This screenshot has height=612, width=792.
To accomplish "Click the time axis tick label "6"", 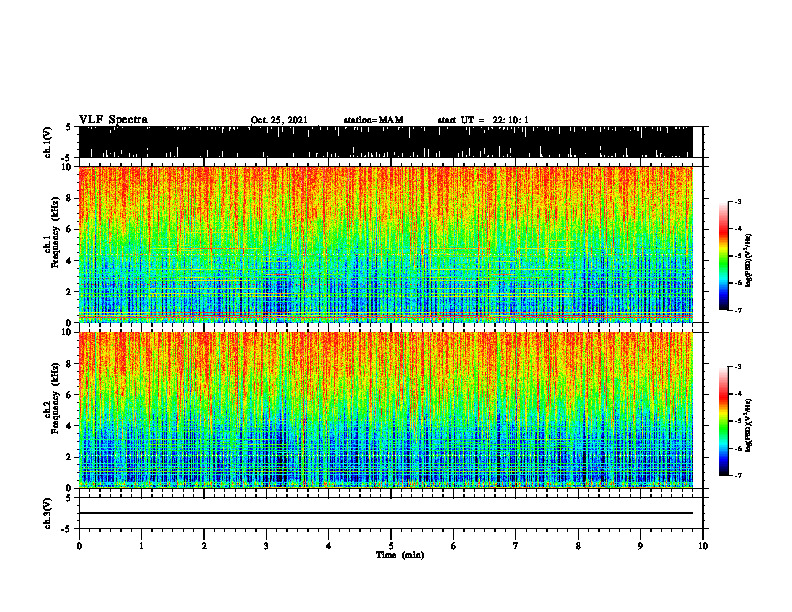I will pos(454,546).
